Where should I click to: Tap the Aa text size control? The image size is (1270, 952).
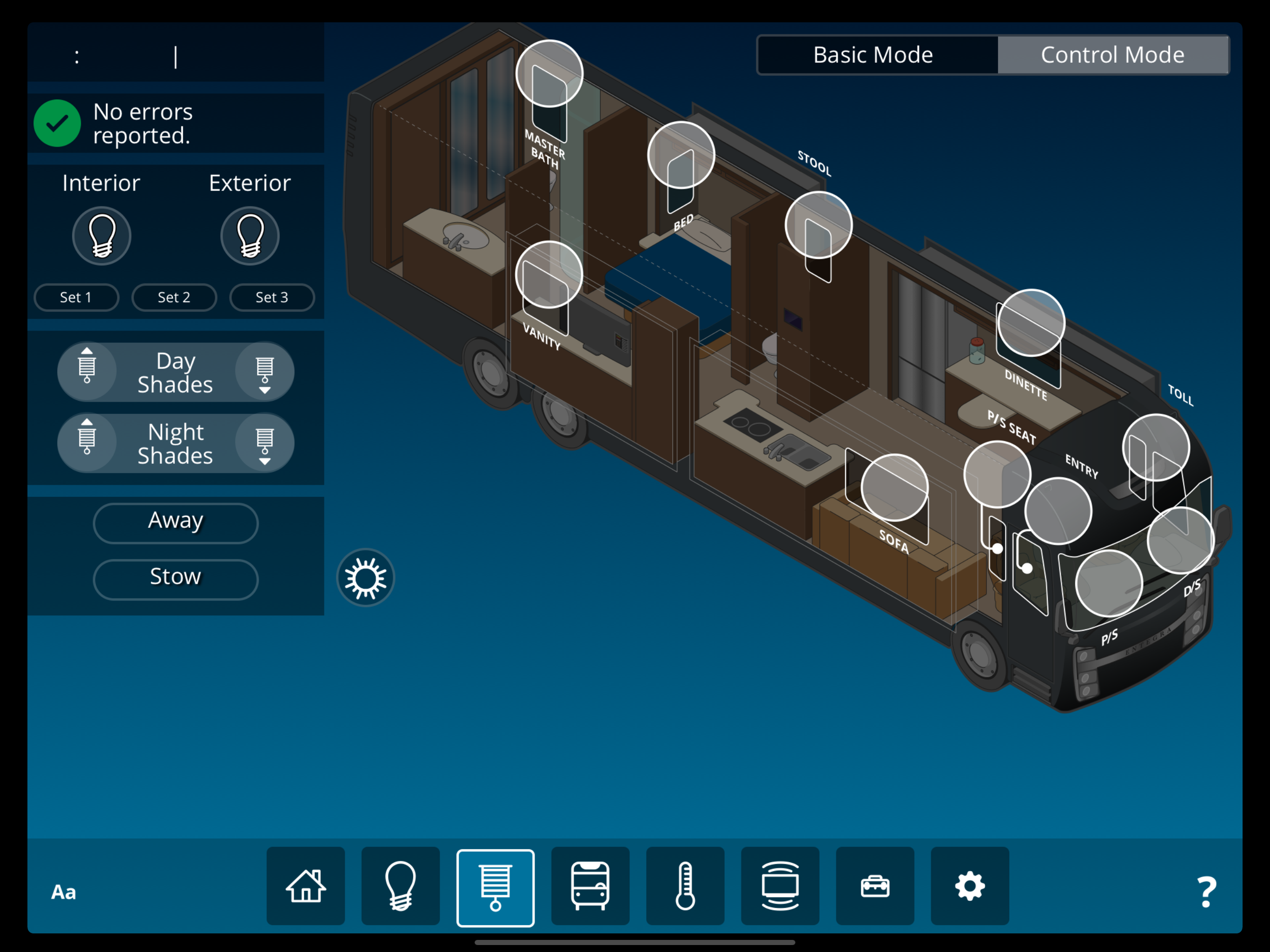coord(64,892)
